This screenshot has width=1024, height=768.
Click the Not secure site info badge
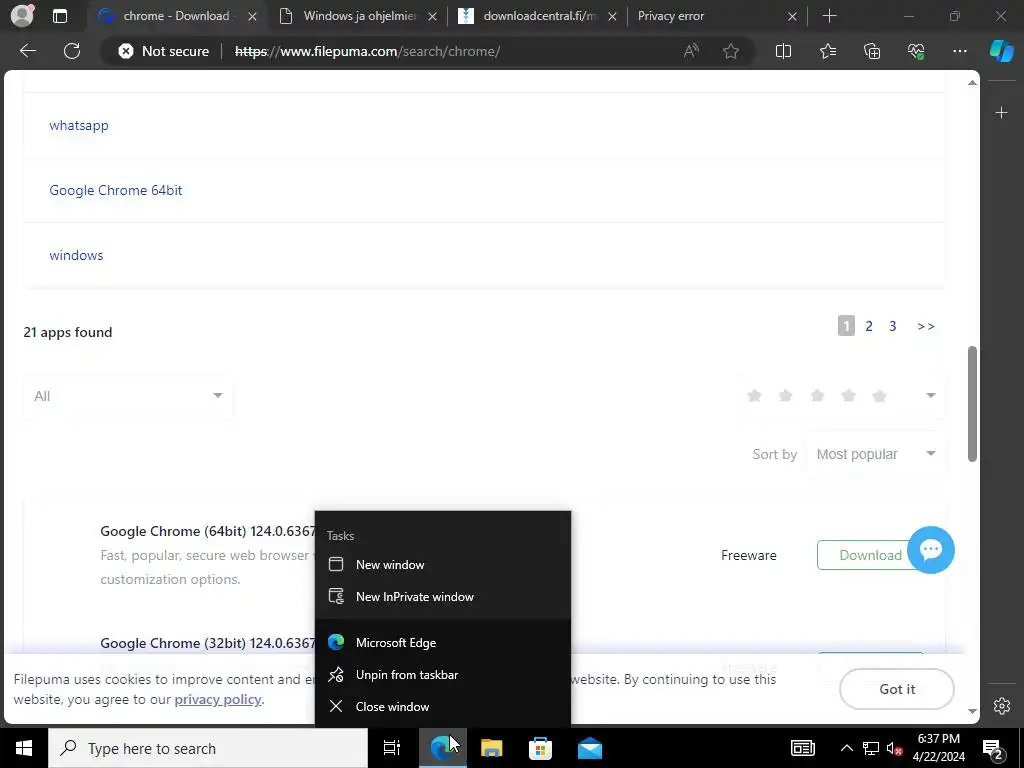(164, 51)
